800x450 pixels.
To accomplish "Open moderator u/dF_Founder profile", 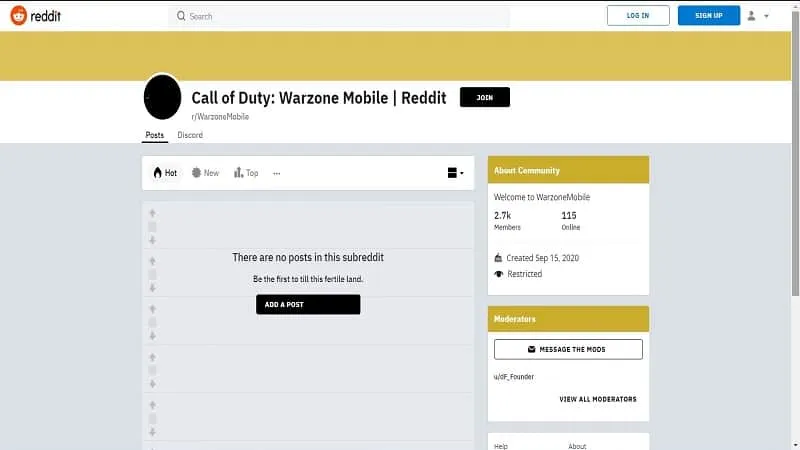I will point(514,377).
